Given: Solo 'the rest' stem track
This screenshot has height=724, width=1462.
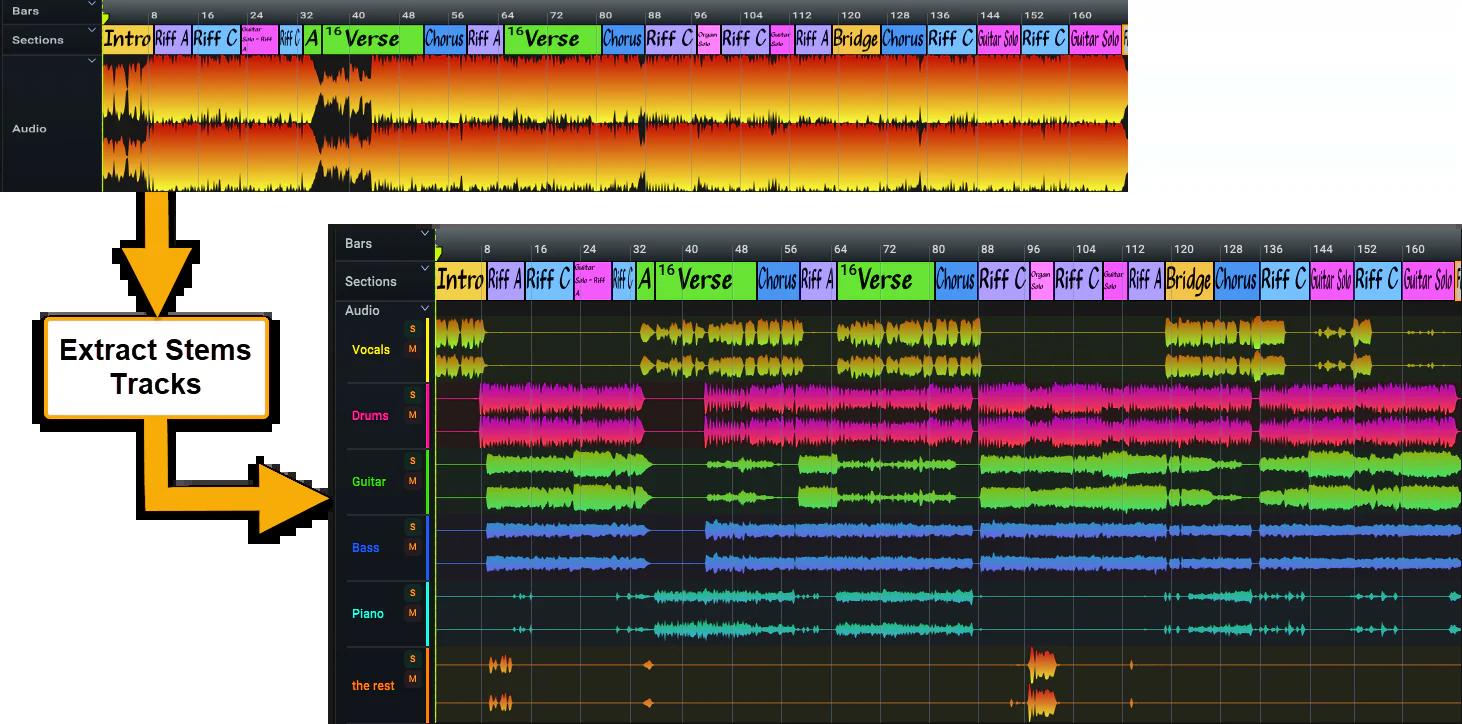Looking at the screenshot, I should pos(412,659).
